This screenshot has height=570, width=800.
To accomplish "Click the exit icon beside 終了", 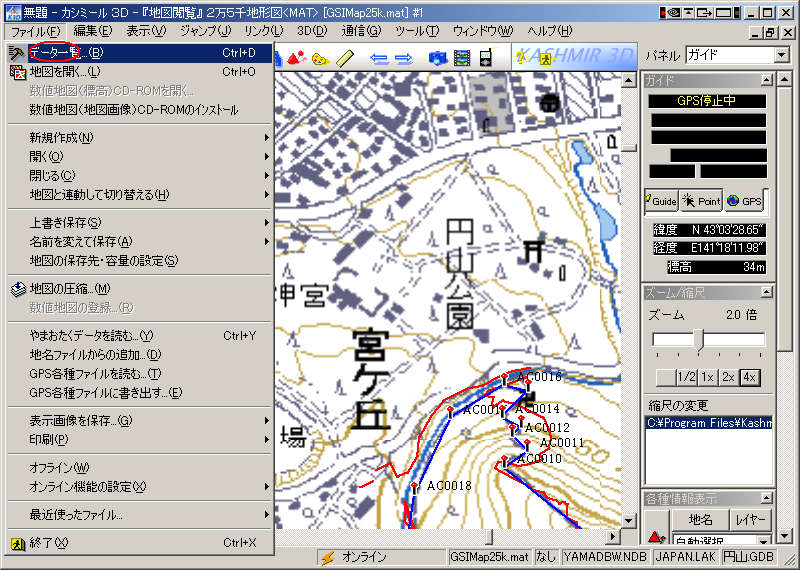I will click(x=18, y=544).
